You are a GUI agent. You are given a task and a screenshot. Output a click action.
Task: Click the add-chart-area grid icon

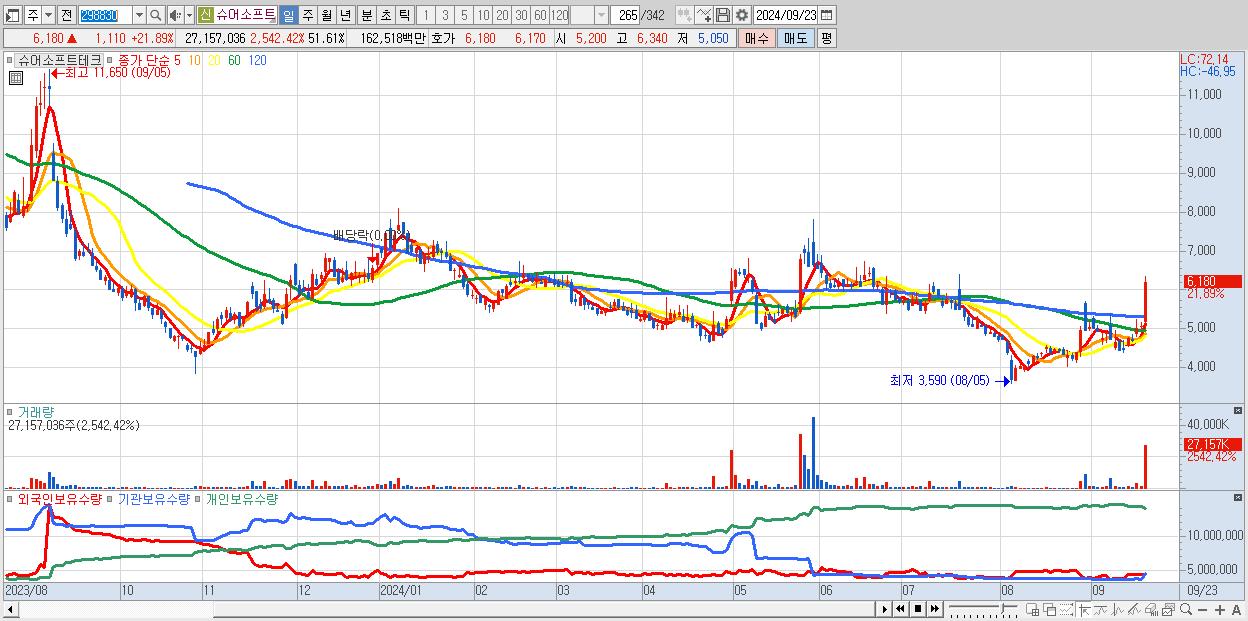(1033, 609)
